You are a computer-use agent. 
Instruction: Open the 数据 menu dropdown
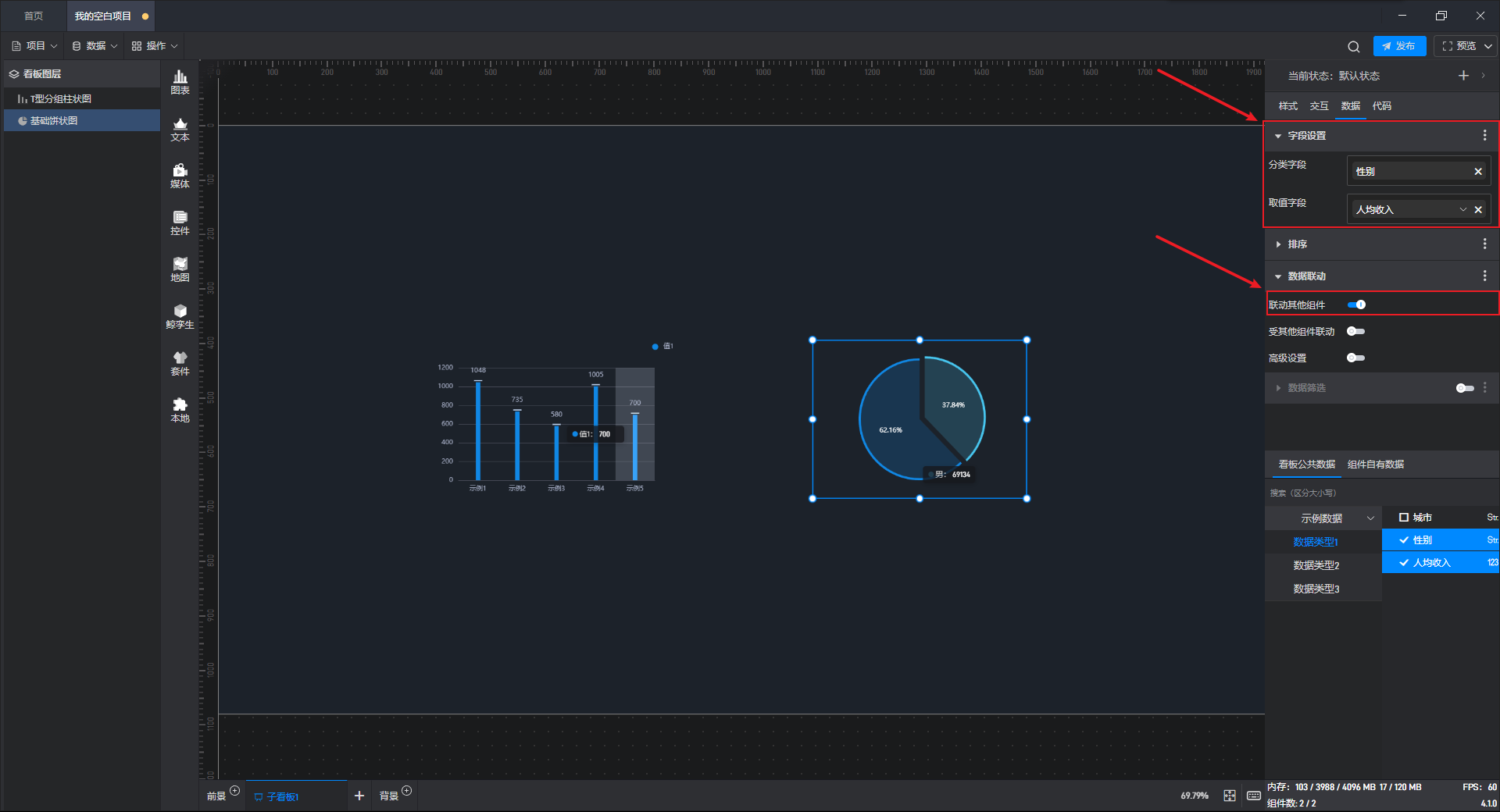(95, 46)
